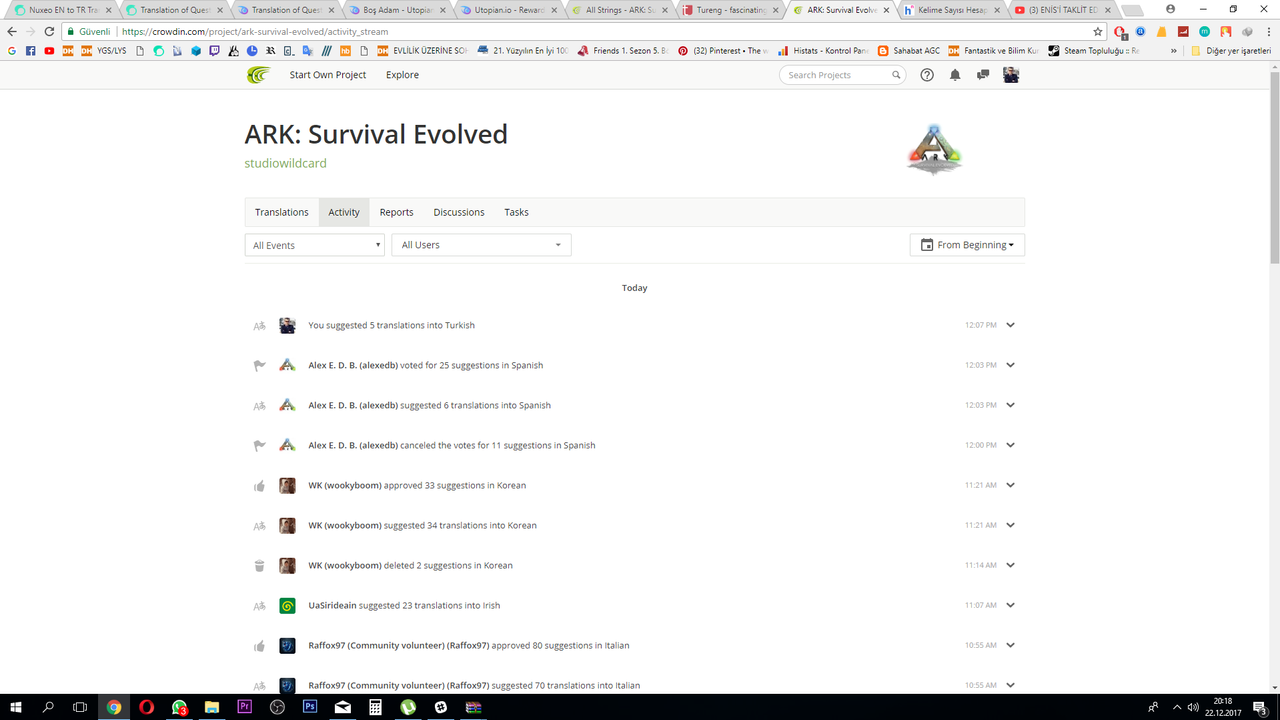Click the Start Own Project link
Image resolution: width=1280 pixels, height=720 pixels.
[x=328, y=75]
